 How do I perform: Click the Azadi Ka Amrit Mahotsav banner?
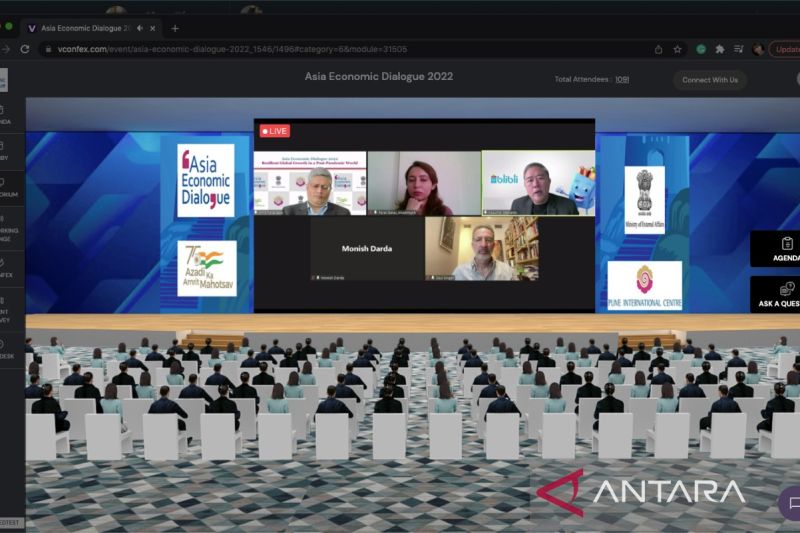[207, 268]
